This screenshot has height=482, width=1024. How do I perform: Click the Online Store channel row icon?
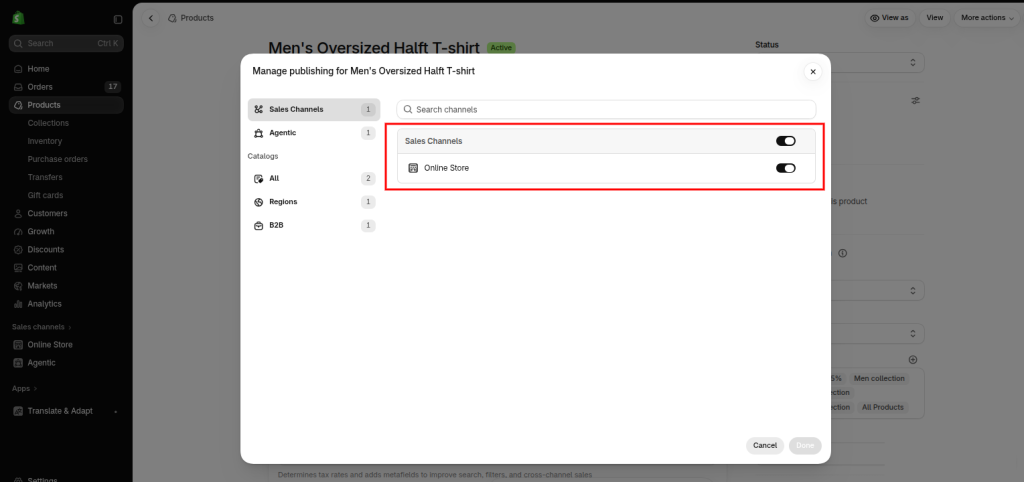(413, 168)
